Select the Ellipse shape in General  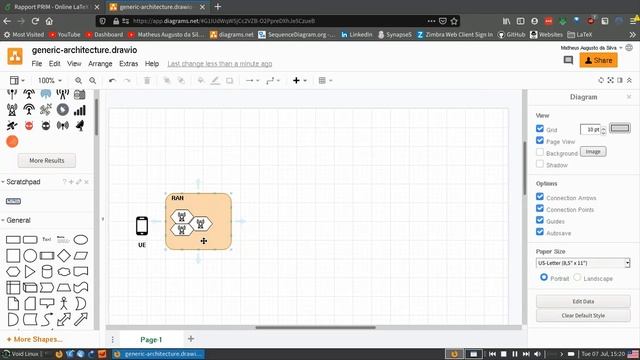click(x=80, y=240)
